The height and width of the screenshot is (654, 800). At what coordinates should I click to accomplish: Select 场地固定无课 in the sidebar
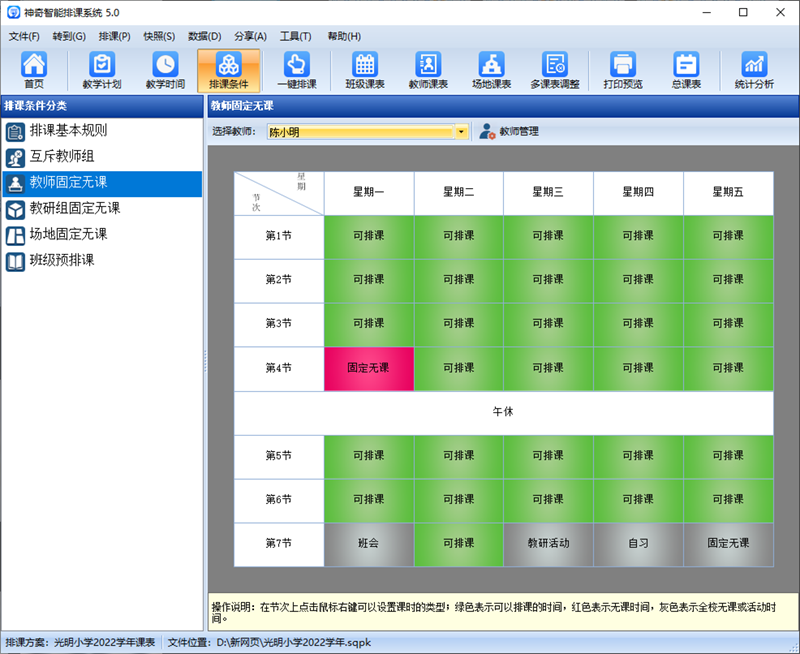pos(102,235)
